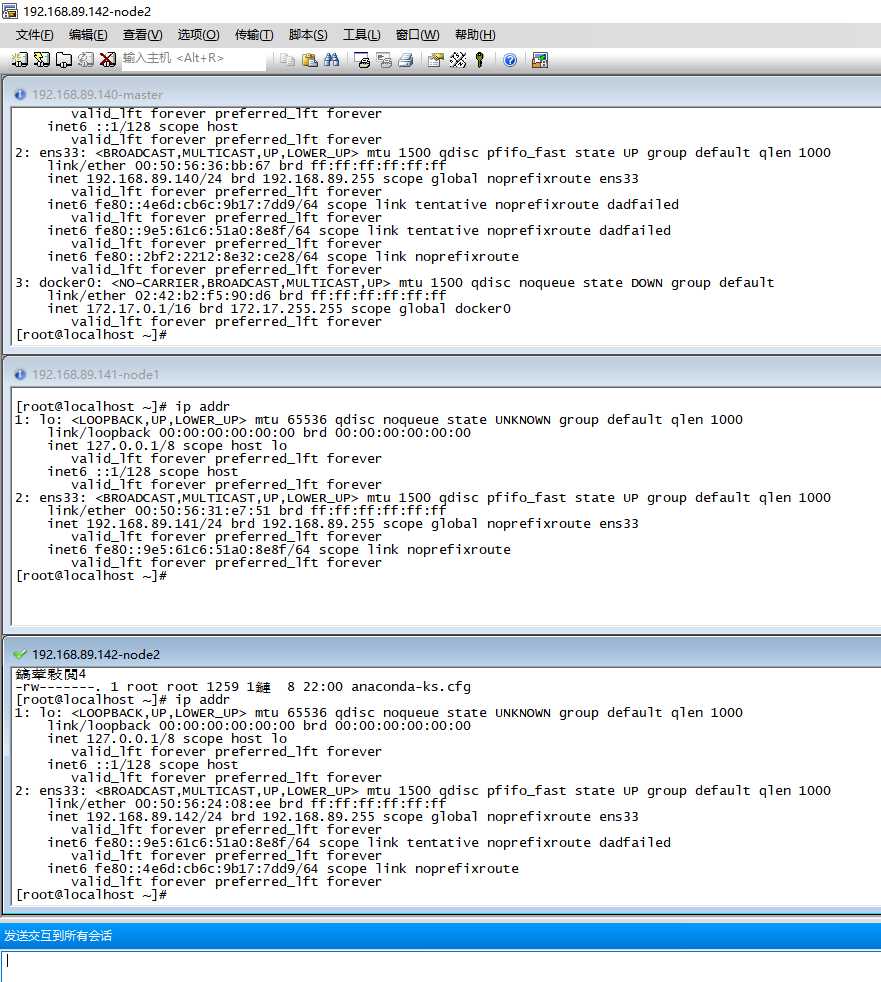This screenshot has width=881, height=982.
Task: Click 00:50:56:36:bb:67 MAC line in master
Action: tap(247, 165)
